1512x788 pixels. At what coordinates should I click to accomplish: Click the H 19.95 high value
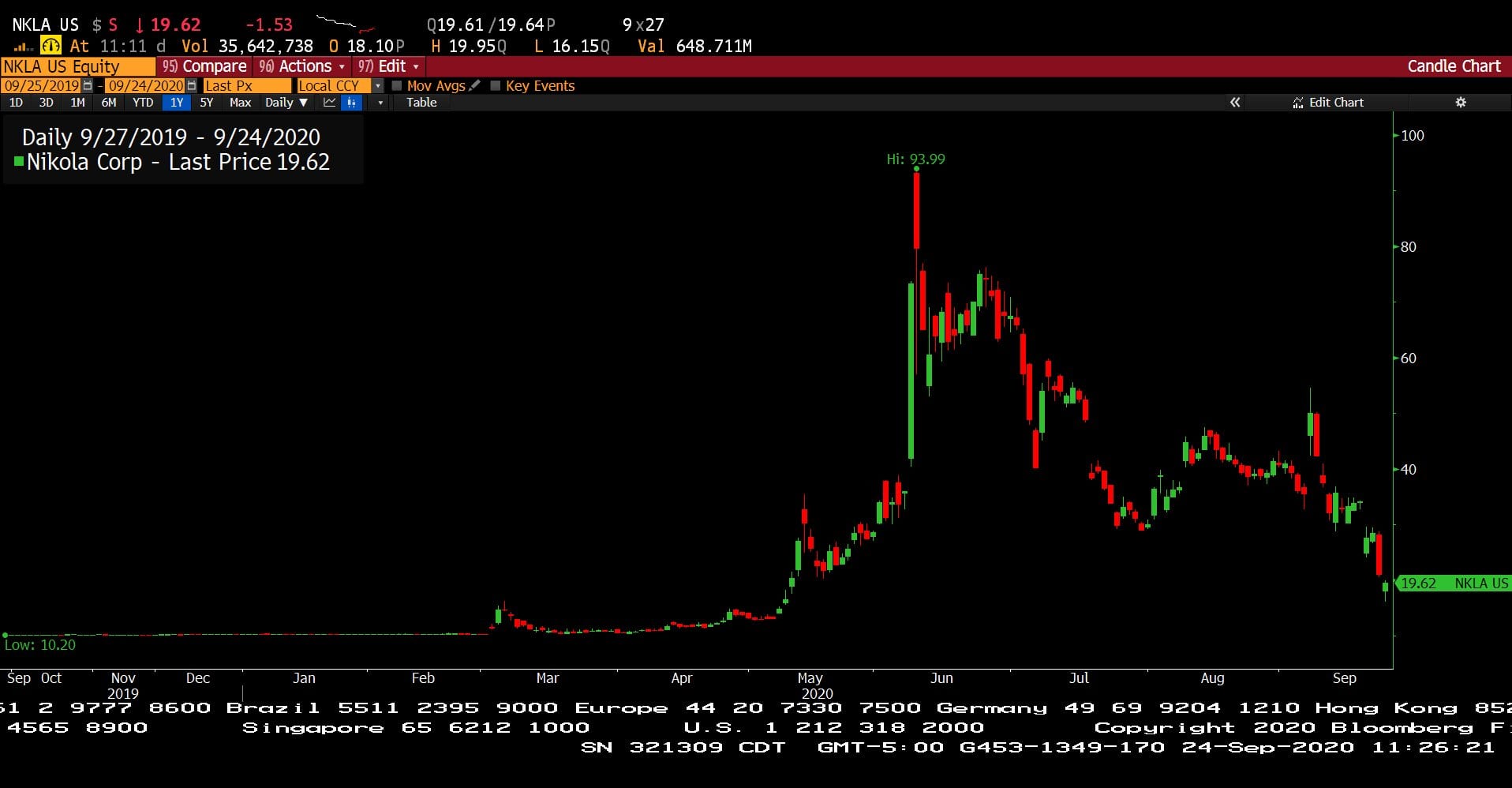coord(469,47)
